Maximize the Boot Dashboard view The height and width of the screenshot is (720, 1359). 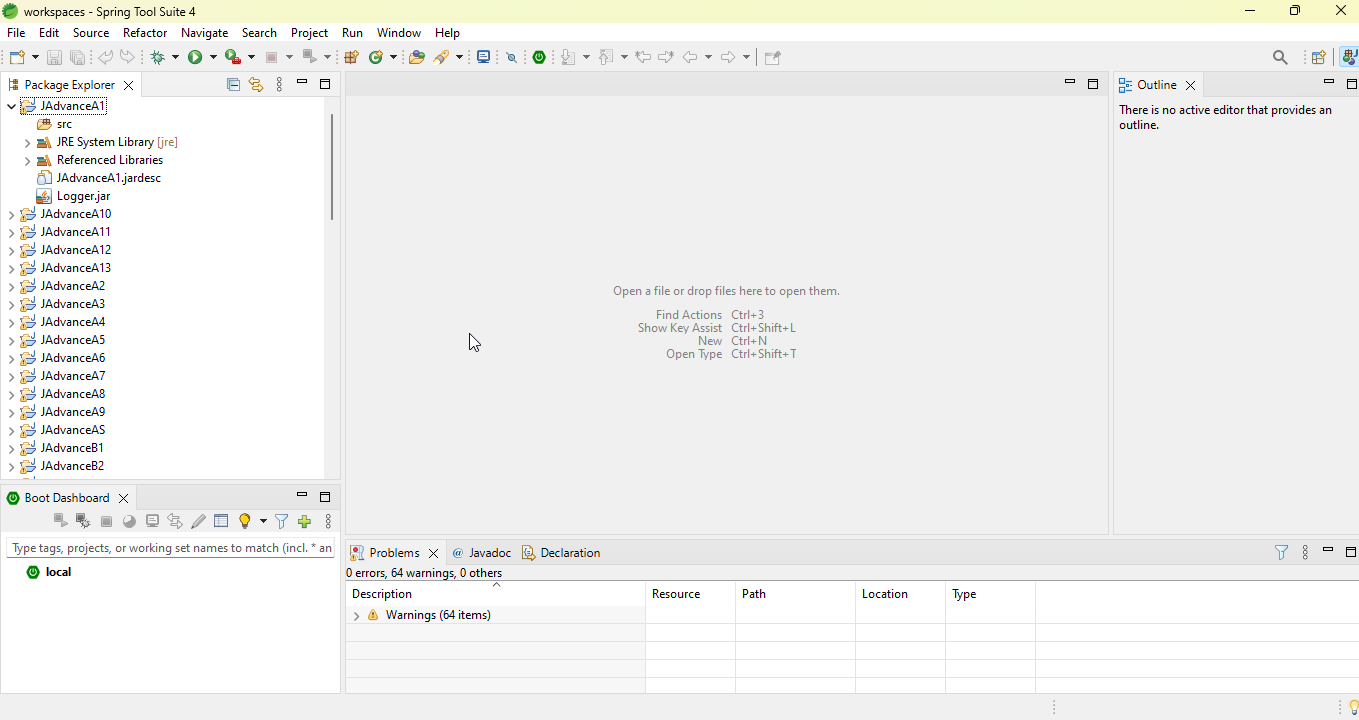point(325,497)
